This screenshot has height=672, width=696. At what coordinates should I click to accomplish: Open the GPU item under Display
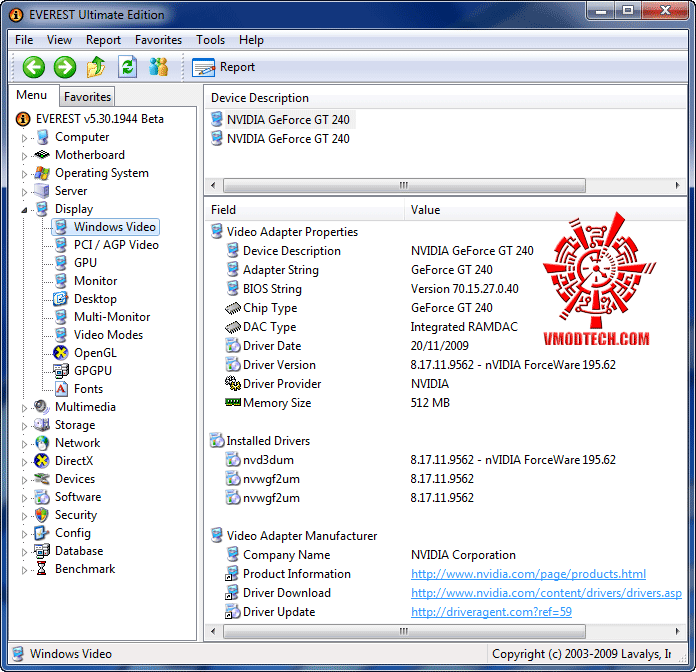tap(85, 263)
